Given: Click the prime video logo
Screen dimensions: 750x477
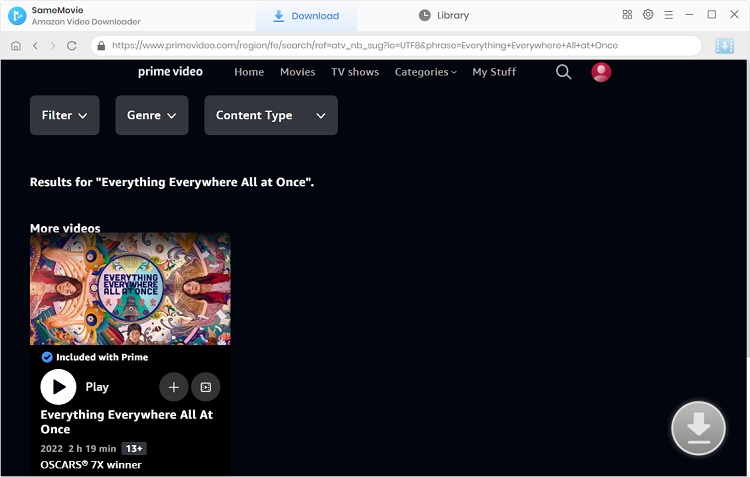Looking at the screenshot, I should pyautogui.click(x=170, y=72).
